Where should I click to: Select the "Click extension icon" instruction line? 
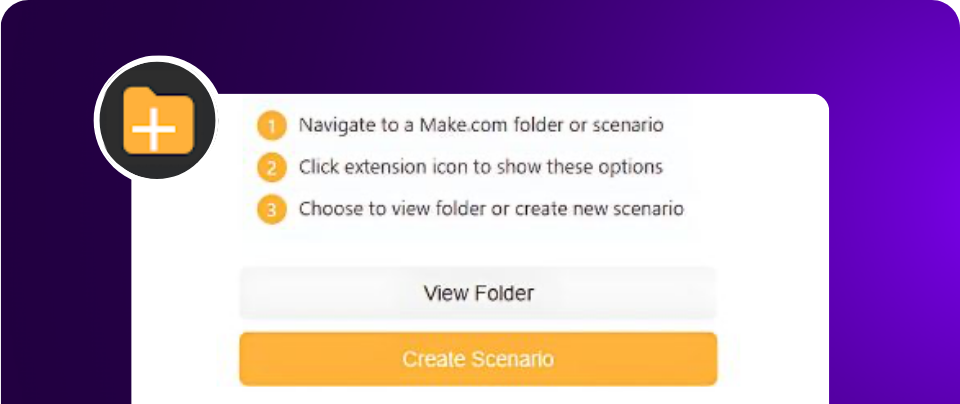pyautogui.click(x=480, y=167)
